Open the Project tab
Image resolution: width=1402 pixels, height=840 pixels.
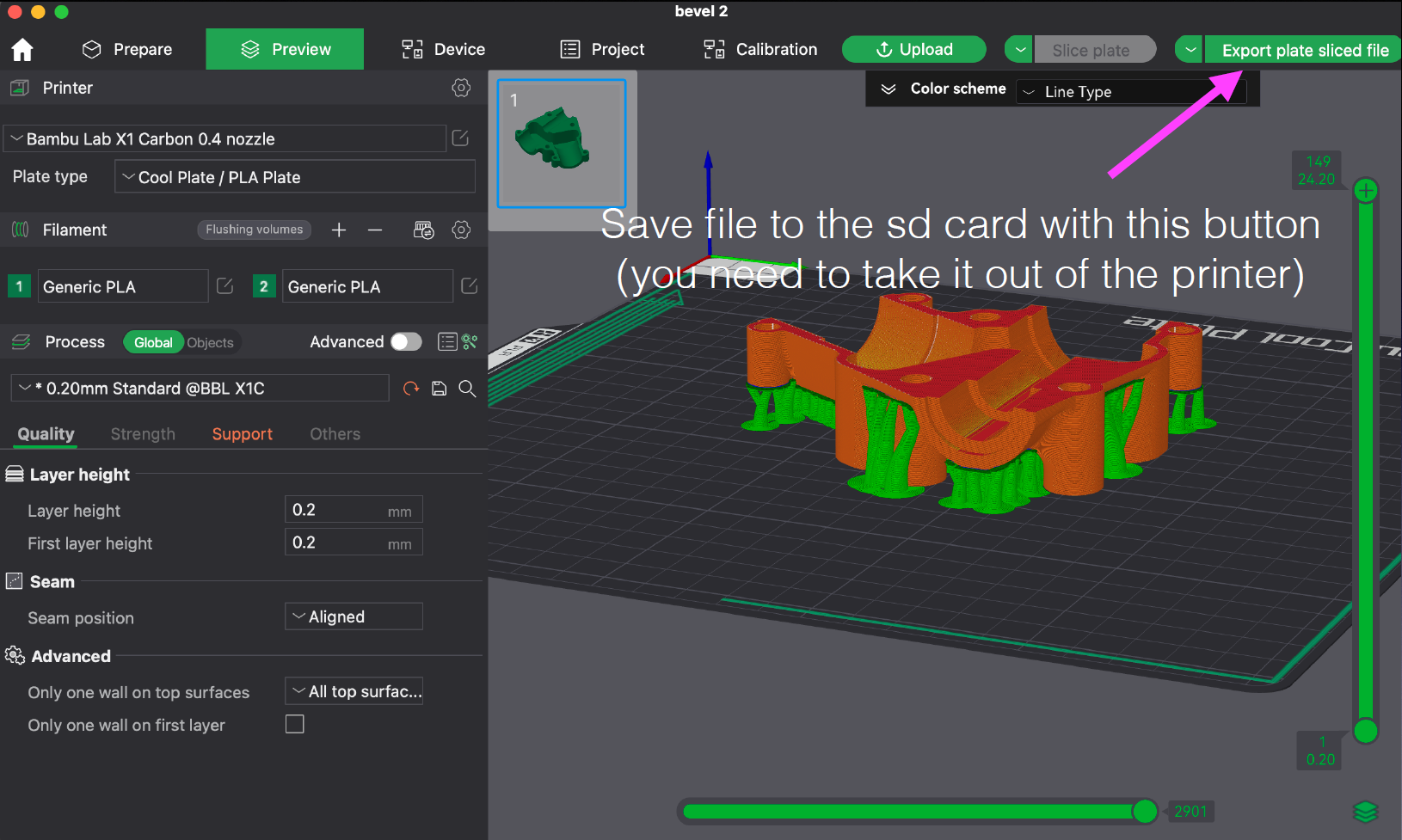click(x=602, y=49)
